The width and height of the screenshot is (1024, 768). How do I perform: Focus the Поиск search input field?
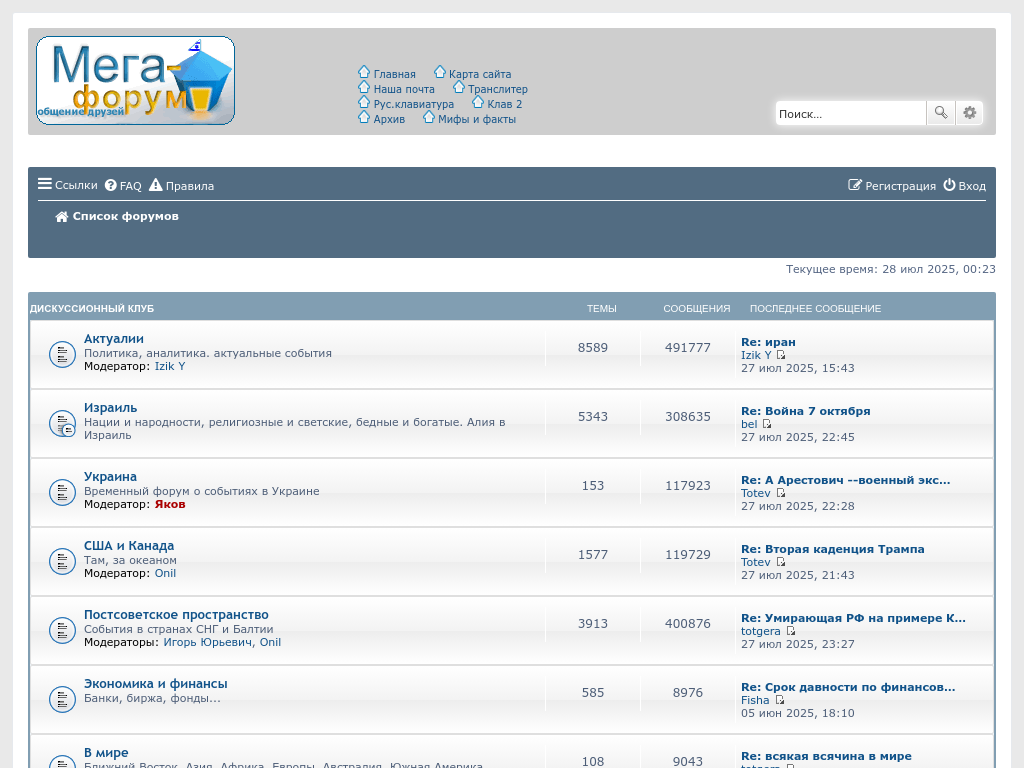pos(850,114)
